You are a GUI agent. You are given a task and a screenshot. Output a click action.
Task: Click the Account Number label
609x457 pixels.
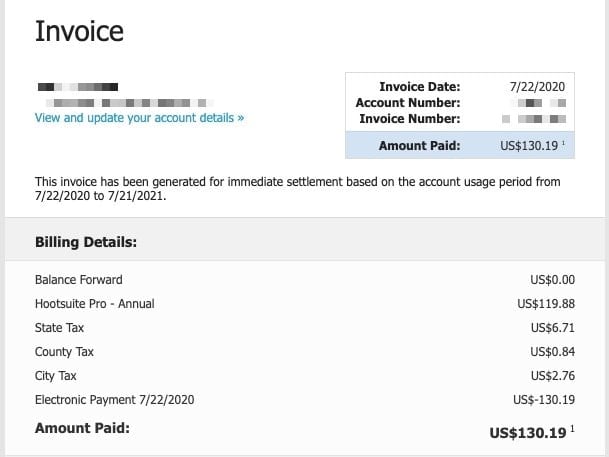pos(408,103)
